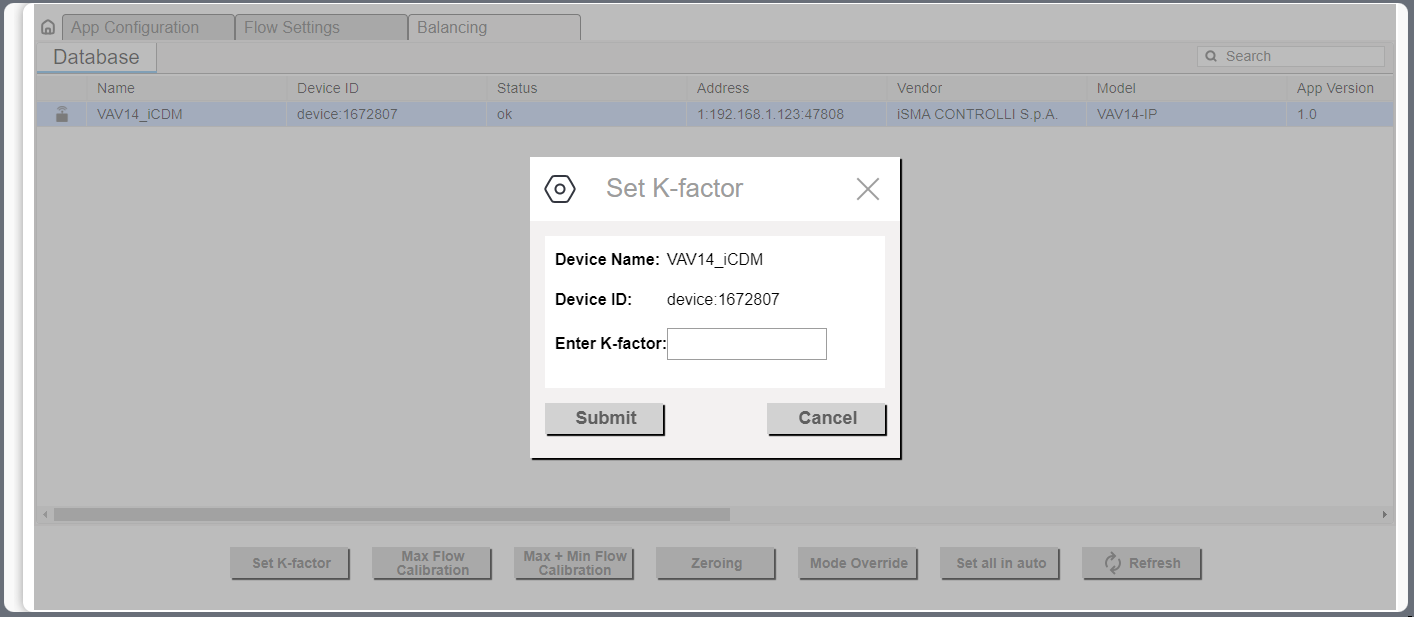Click the hexagon icon in the Set K-factor dialog
Screen dimensions: 1414x617
tap(559, 188)
